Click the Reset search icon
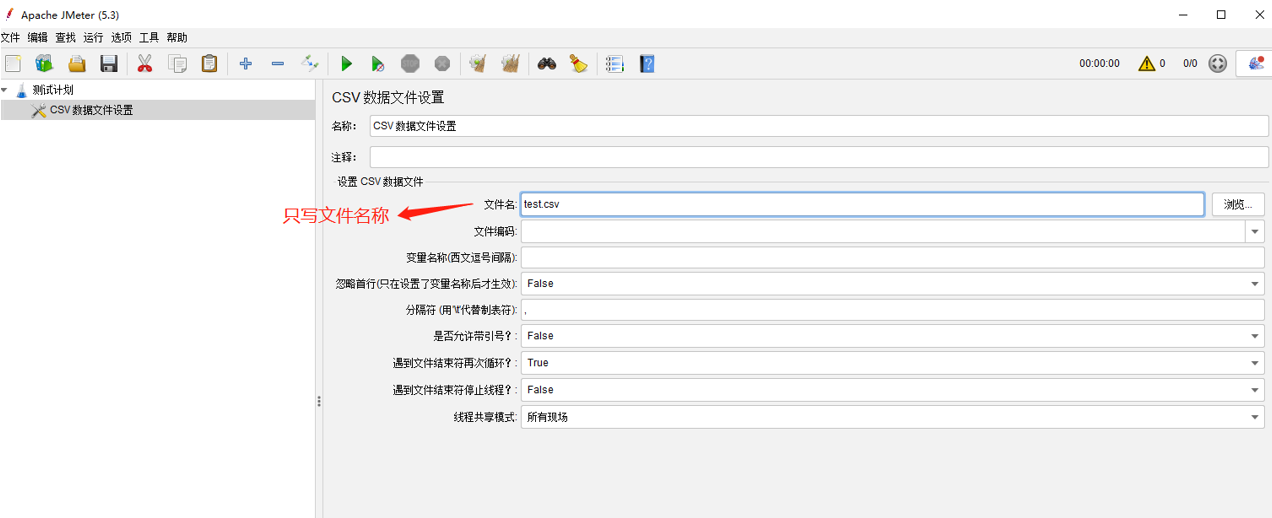Image resolution: width=1272 pixels, height=518 pixels. [579, 63]
